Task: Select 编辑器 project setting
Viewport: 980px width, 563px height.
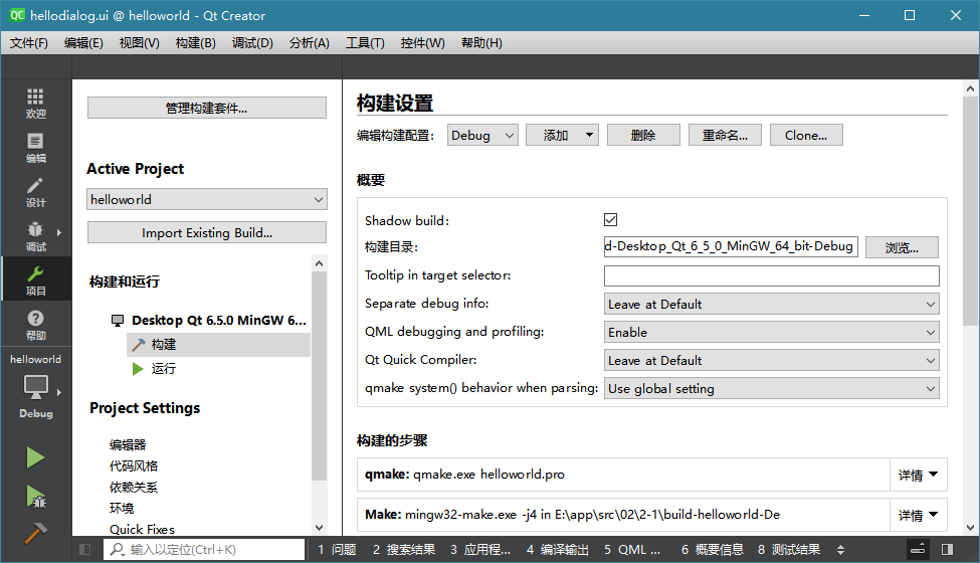Action: click(128, 445)
